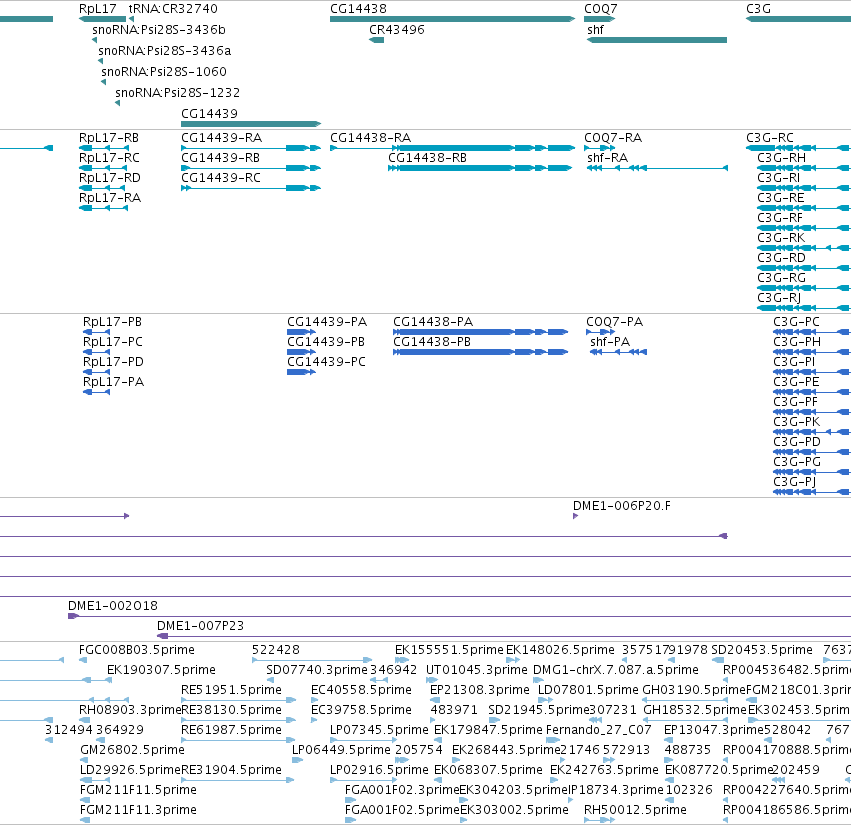Select transcript CG14438-RA
Image resolution: width=851 pixels, height=825 pixels.
tap(452, 148)
